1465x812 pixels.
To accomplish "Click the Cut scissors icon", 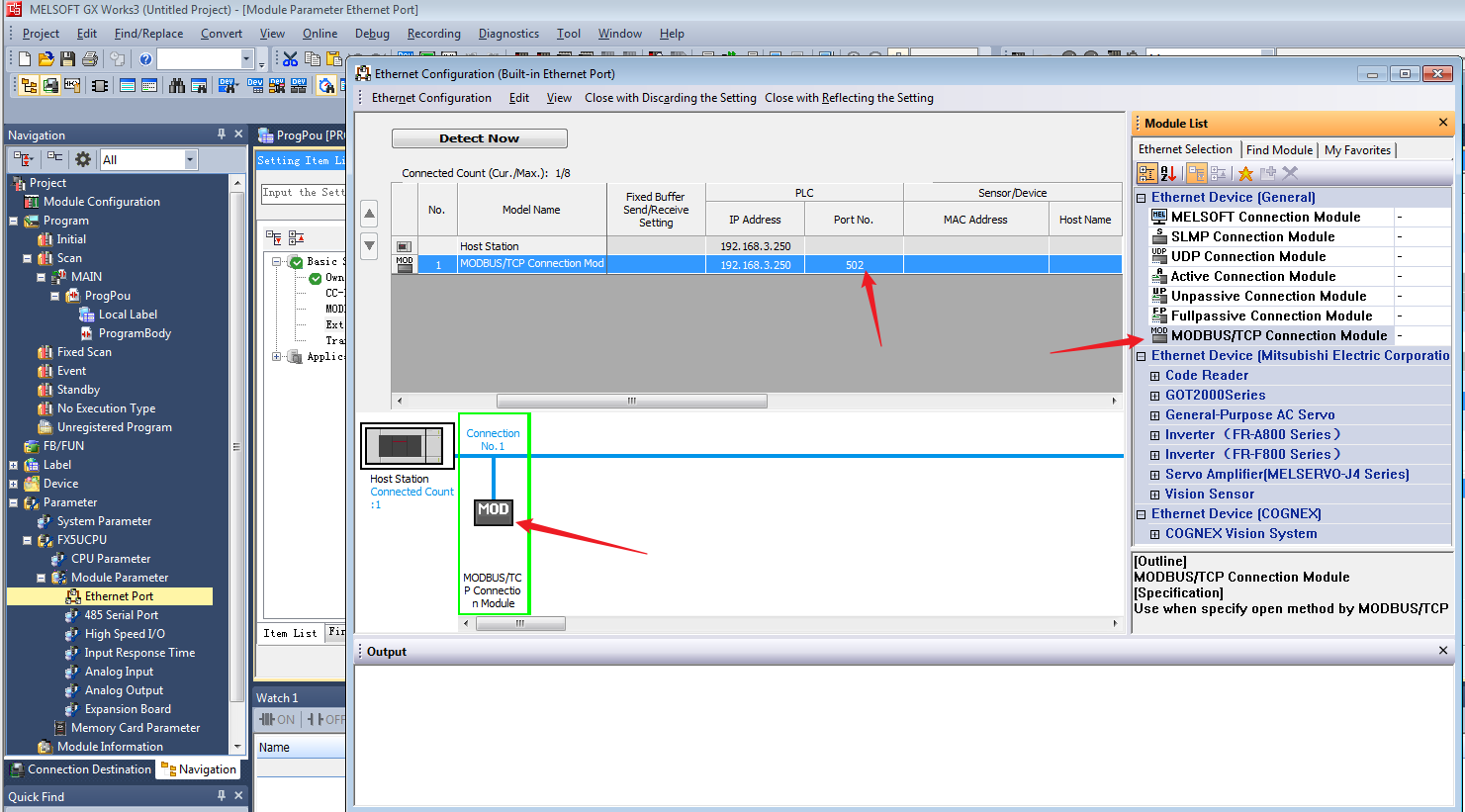I will pos(290,59).
